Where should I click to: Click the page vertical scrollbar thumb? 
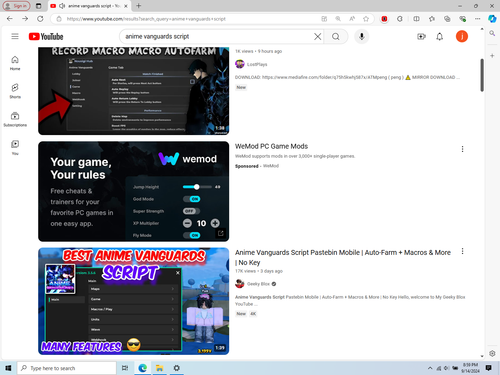[482, 75]
